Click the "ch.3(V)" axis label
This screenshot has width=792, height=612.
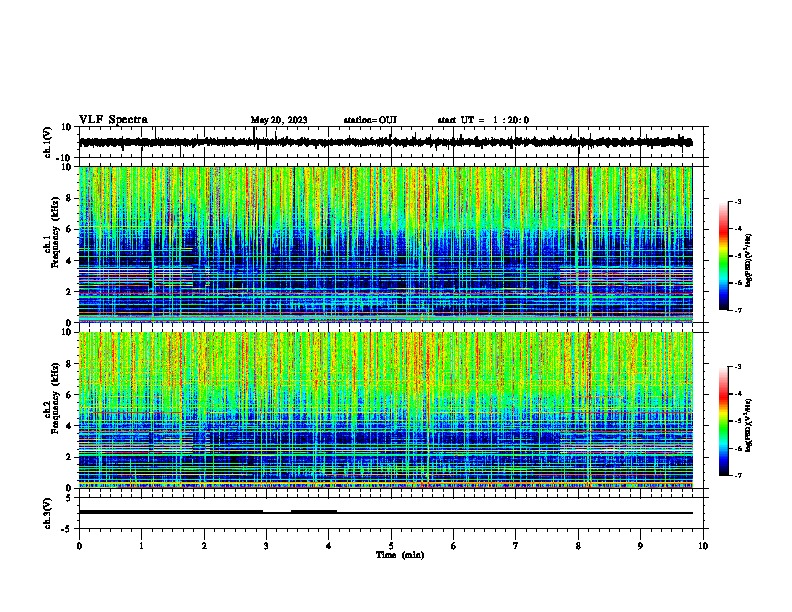click(48, 513)
